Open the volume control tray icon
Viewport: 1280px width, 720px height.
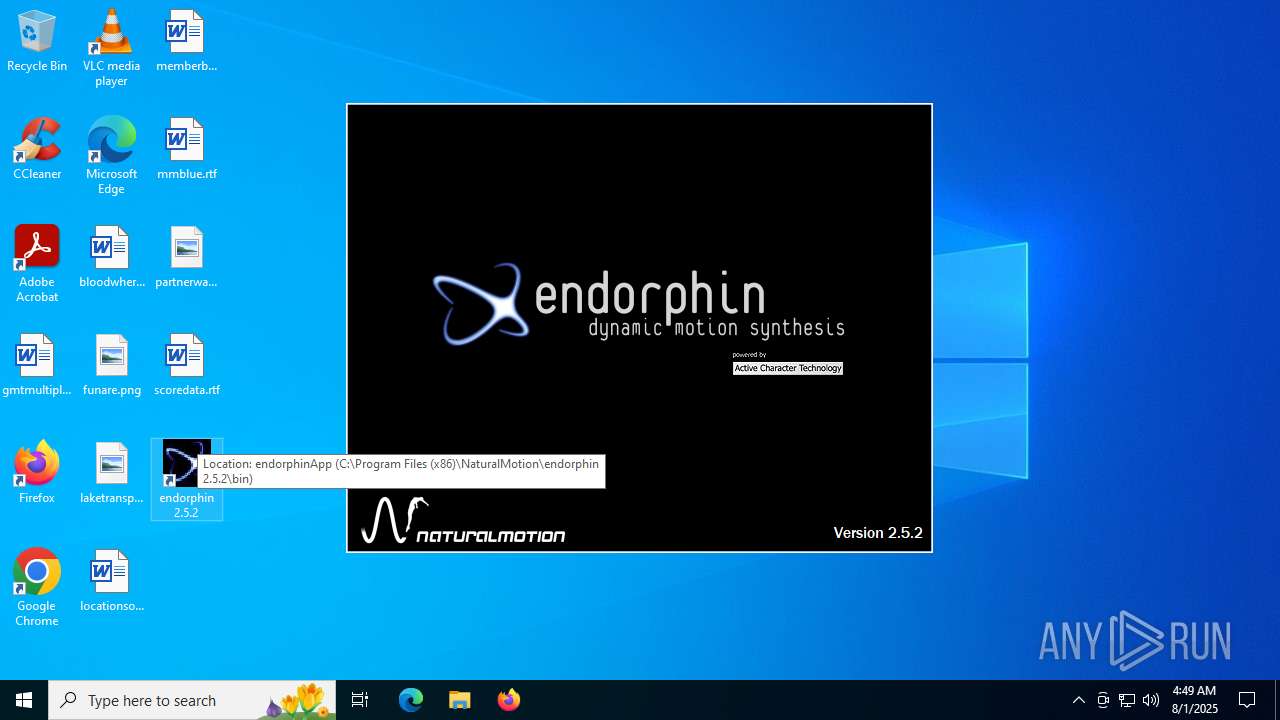(1151, 700)
